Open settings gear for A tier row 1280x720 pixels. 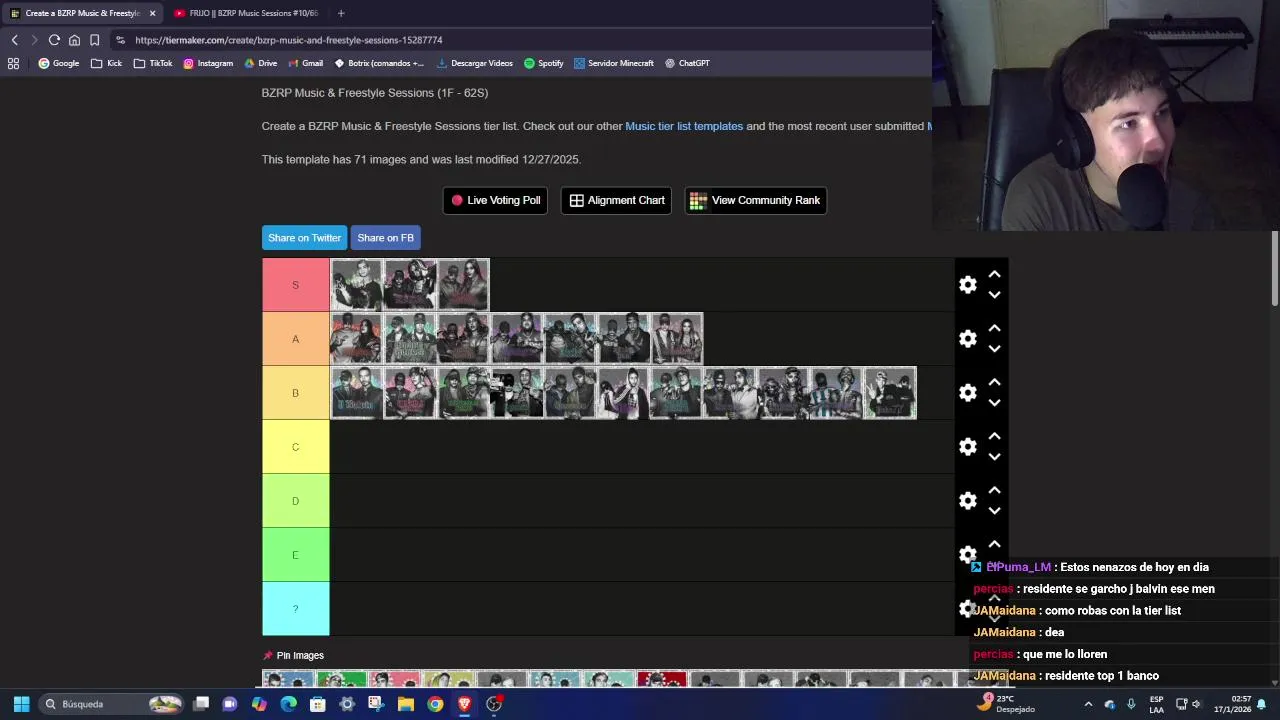(967, 339)
